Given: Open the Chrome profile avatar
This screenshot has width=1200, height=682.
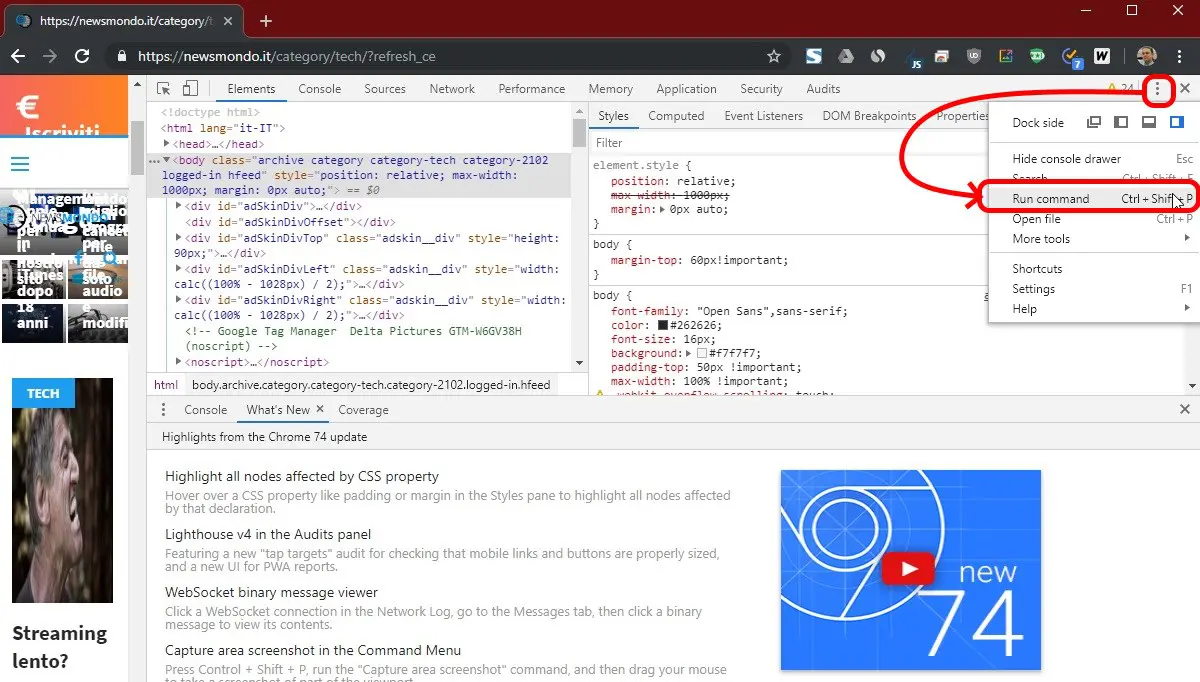Looking at the screenshot, I should (x=1147, y=57).
